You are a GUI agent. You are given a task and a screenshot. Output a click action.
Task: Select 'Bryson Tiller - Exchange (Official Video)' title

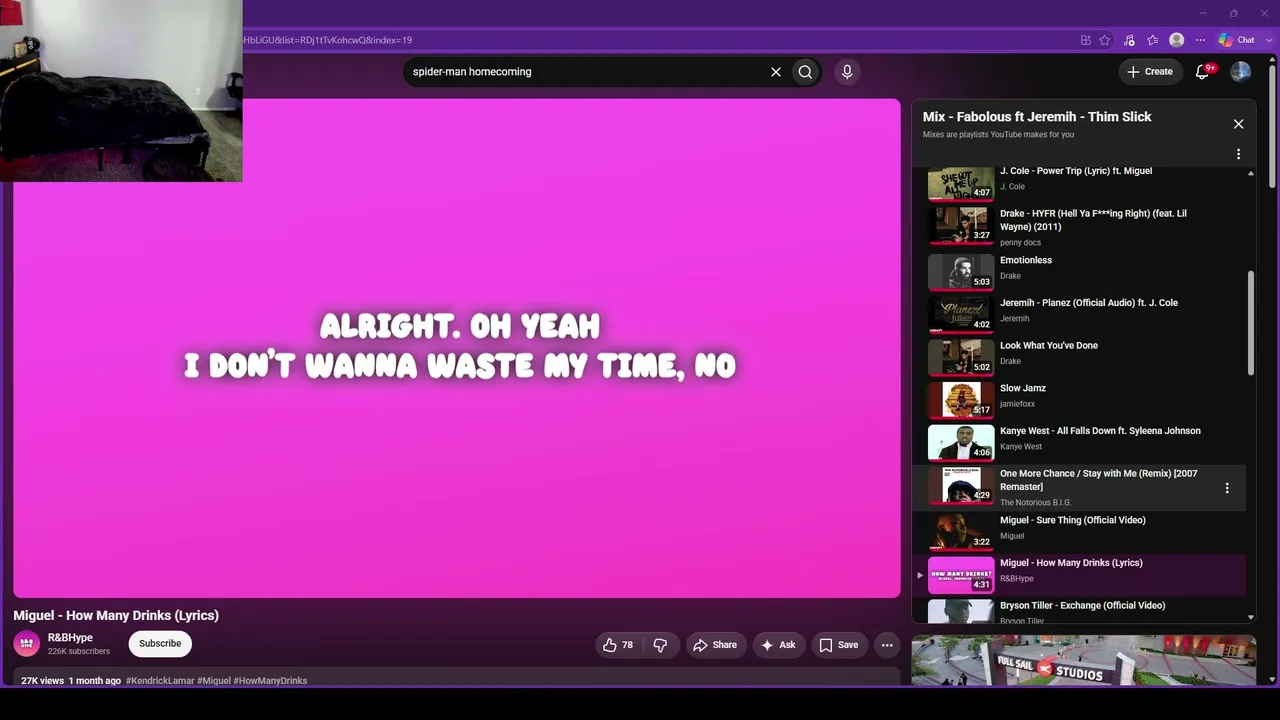1082,606
